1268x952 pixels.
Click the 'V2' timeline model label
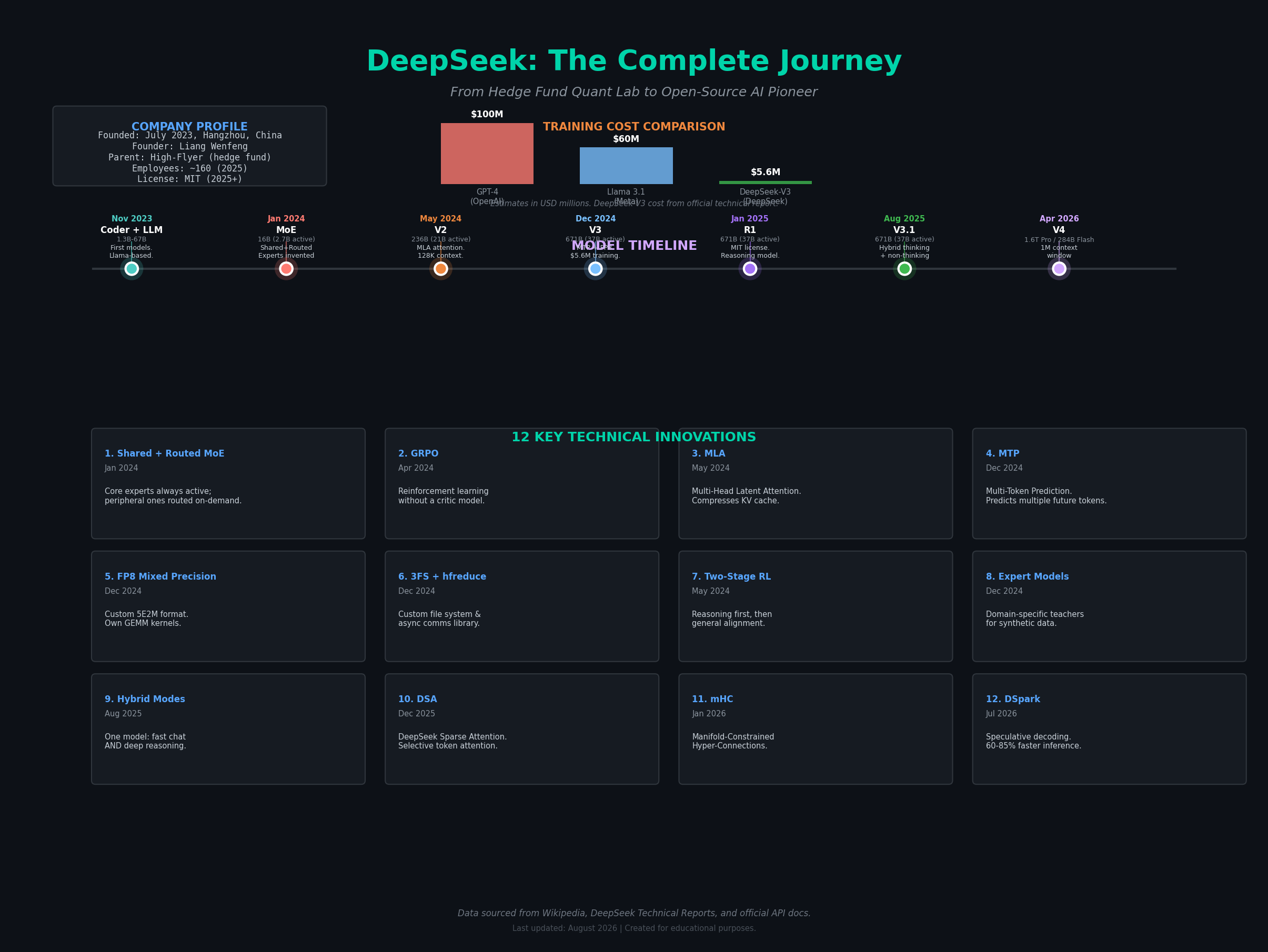pyautogui.click(x=441, y=230)
